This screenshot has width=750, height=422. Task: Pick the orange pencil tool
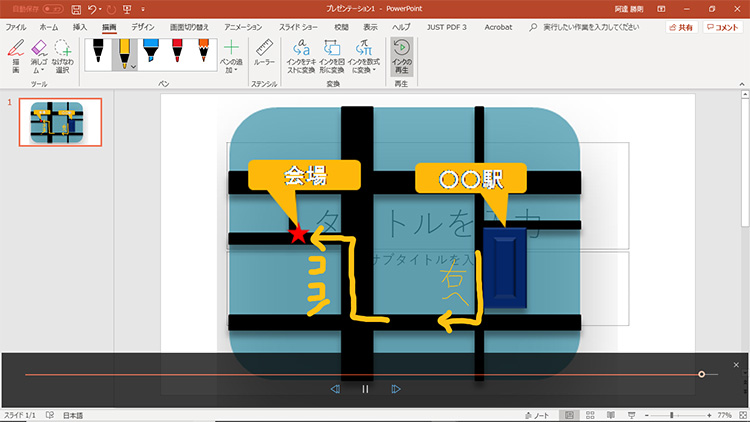[203, 50]
